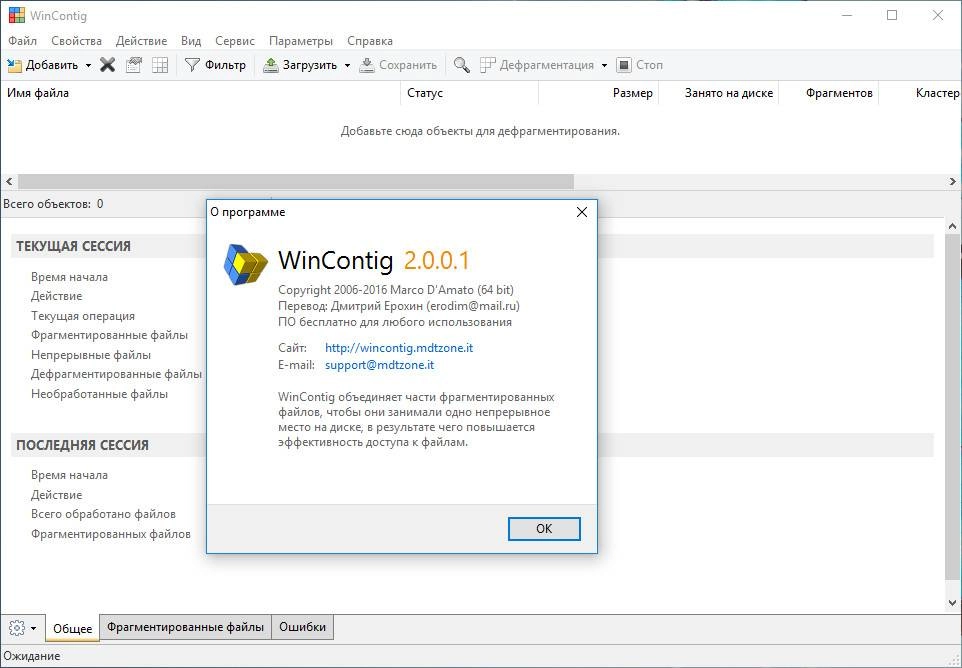Click the black X remove icon in toolbar
Screen dimensions: 962x668
108,65
